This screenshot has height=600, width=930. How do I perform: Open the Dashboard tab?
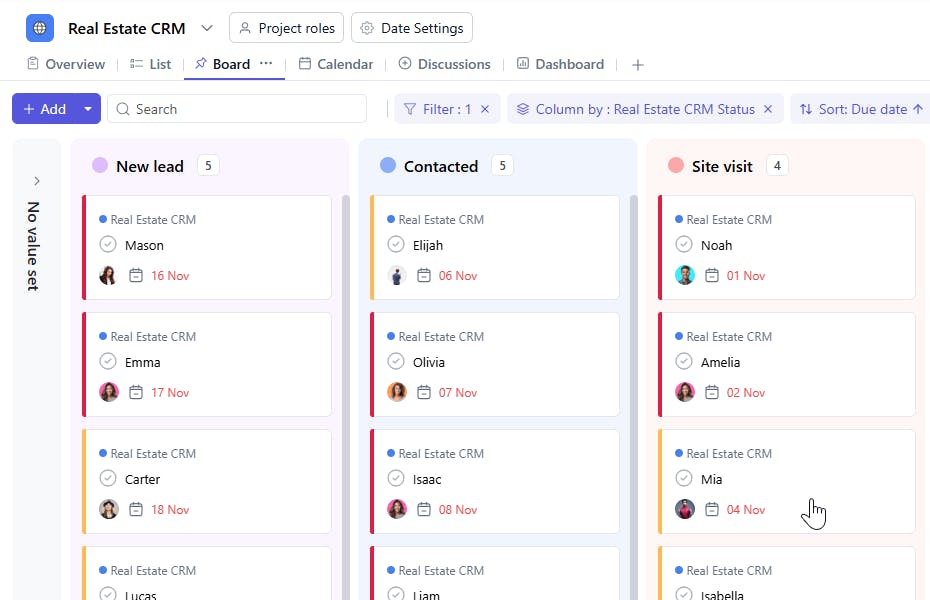(560, 64)
